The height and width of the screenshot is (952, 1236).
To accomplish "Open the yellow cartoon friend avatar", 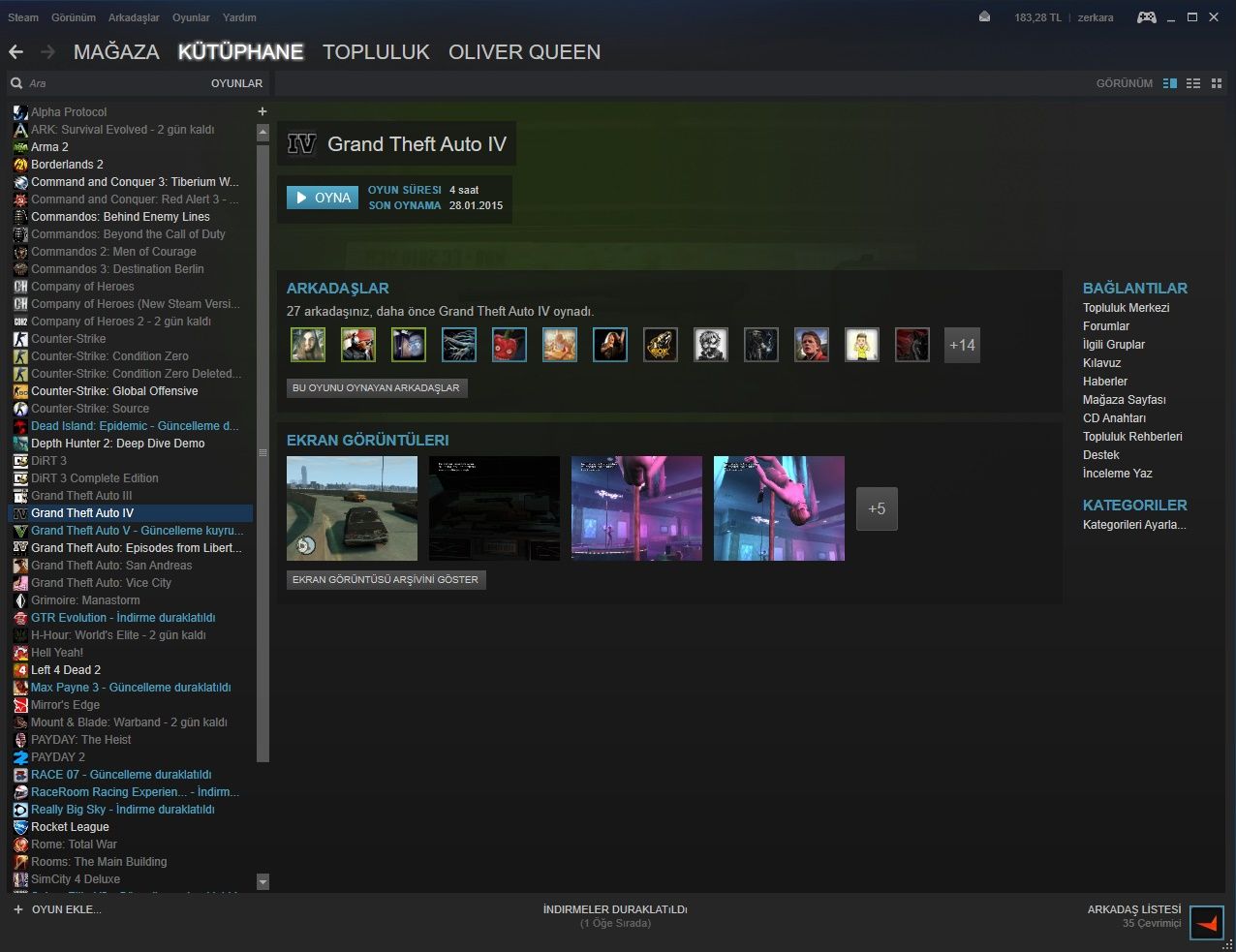I will tap(862, 345).
